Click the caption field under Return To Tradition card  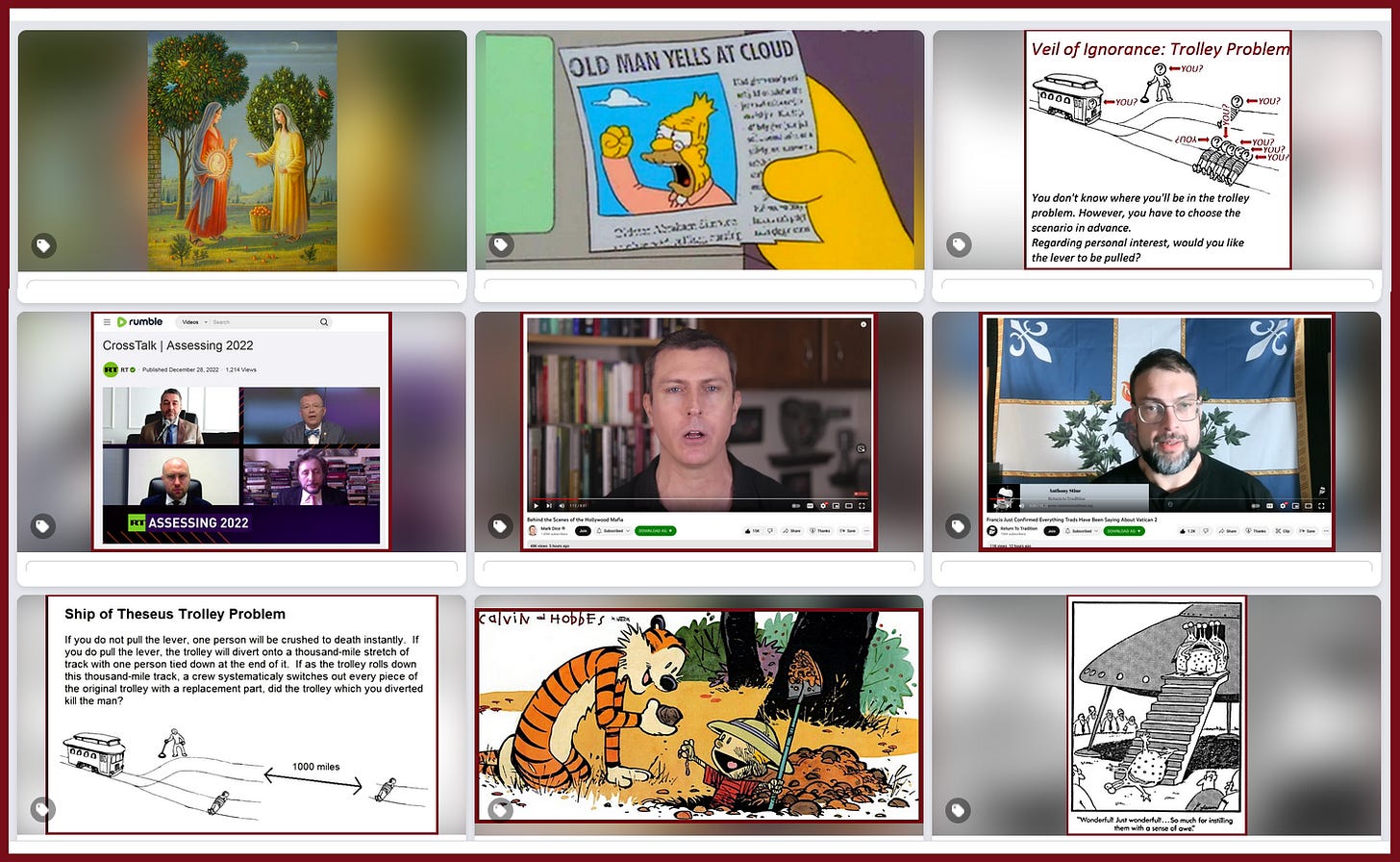pos(1157,567)
